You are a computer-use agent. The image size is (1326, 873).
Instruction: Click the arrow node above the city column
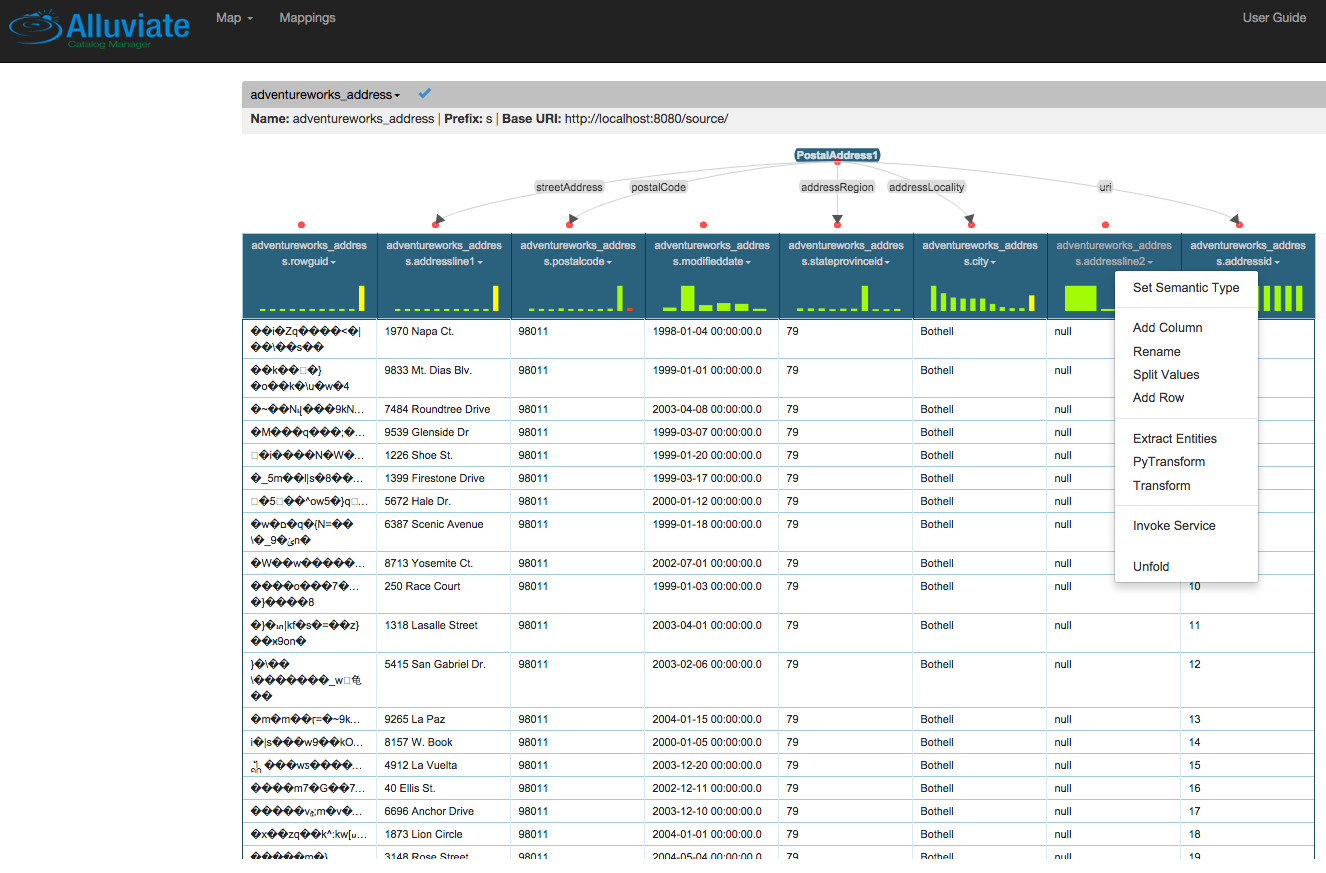point(970,222)
